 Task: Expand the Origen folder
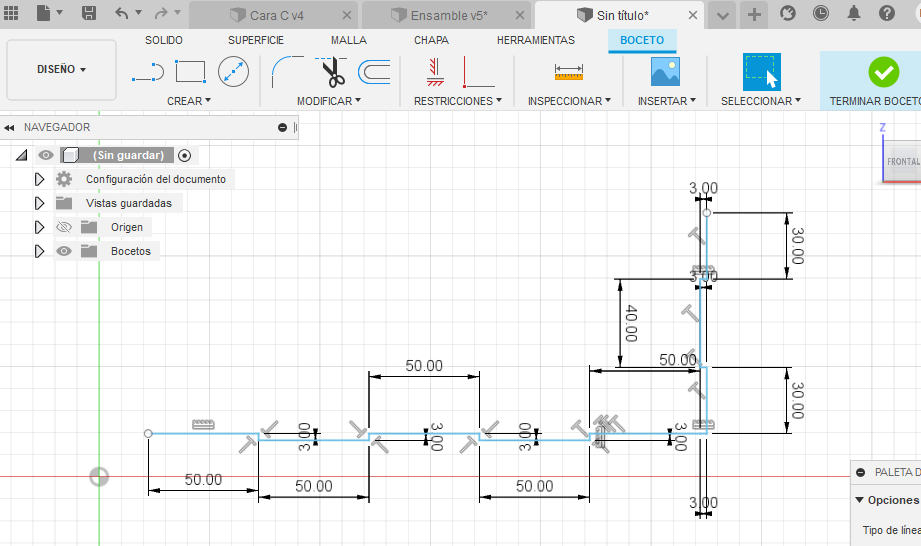coord(39,227)
